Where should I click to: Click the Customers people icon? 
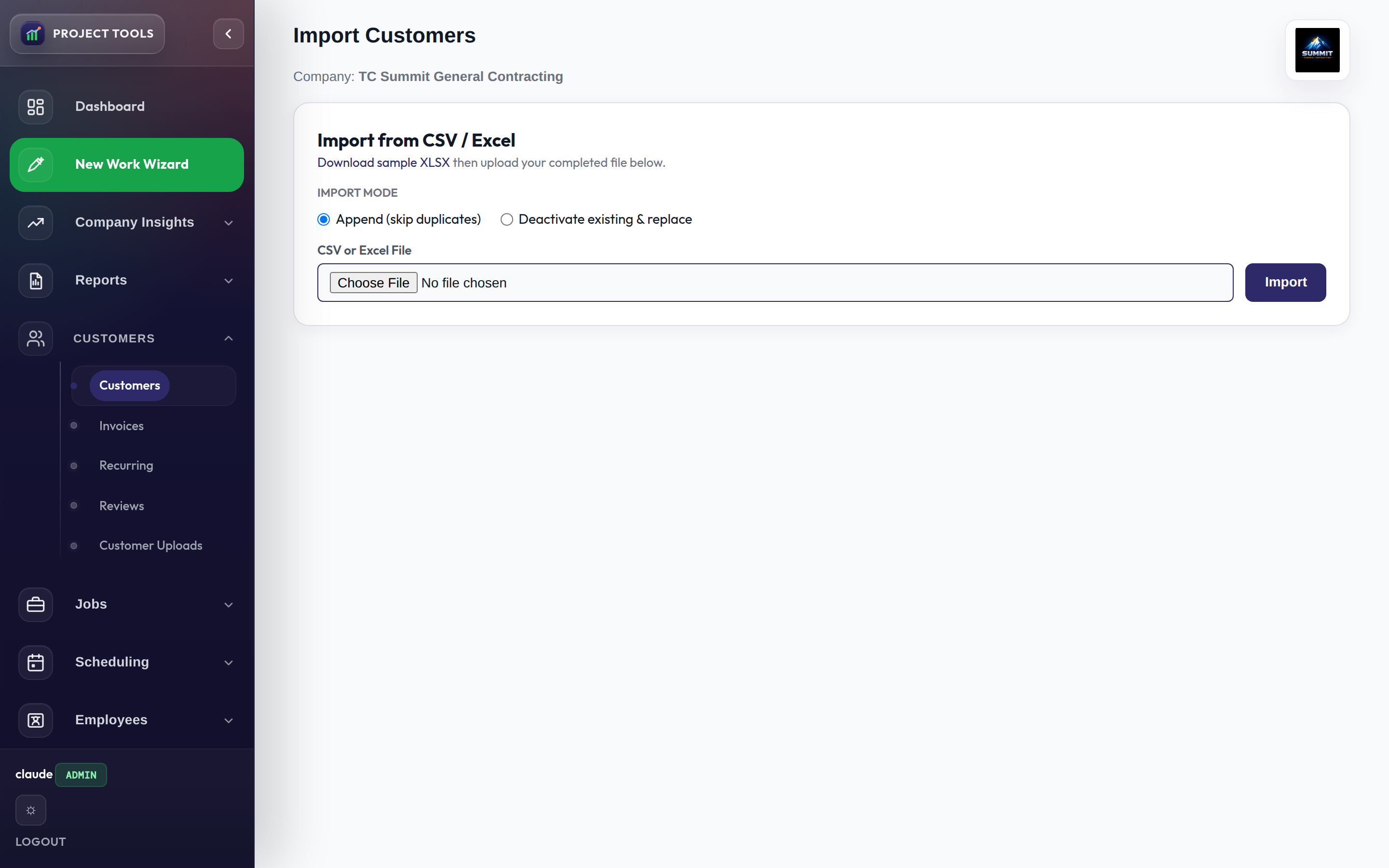coord(36,339)
